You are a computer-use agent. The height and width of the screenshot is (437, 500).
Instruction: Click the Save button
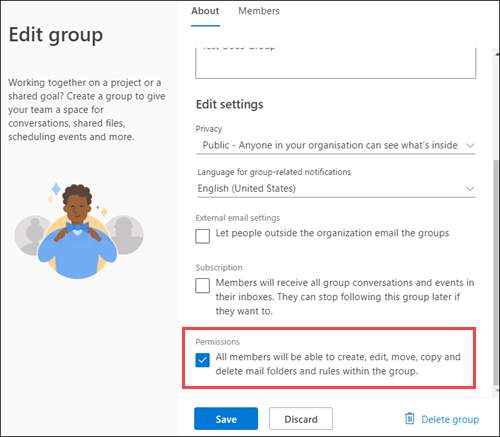[226, 419]
